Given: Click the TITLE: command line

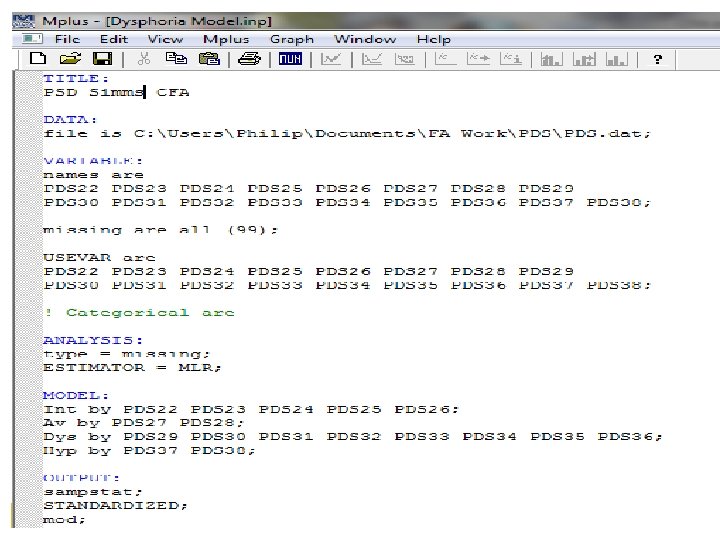Looking at the screenshot, I should (76, 79).
